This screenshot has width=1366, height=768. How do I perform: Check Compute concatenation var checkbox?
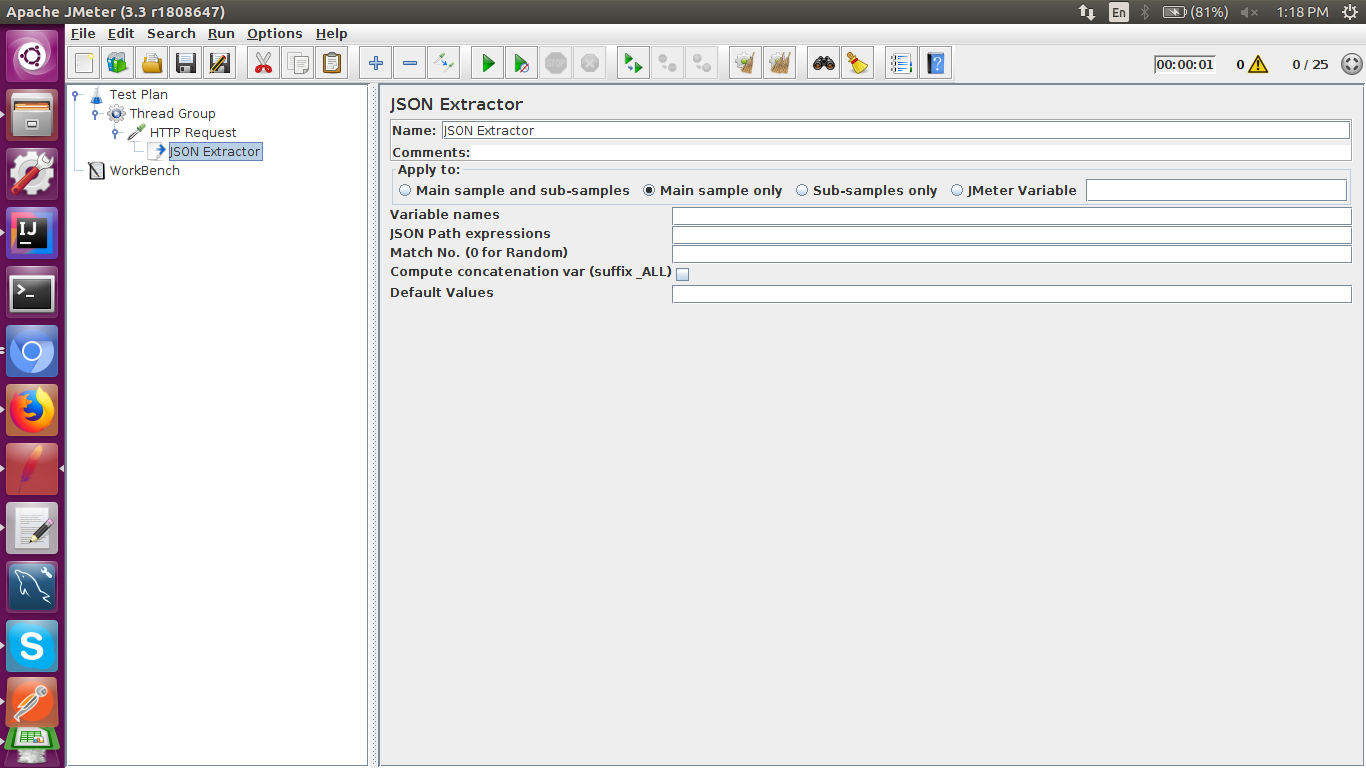click(682, 274)
